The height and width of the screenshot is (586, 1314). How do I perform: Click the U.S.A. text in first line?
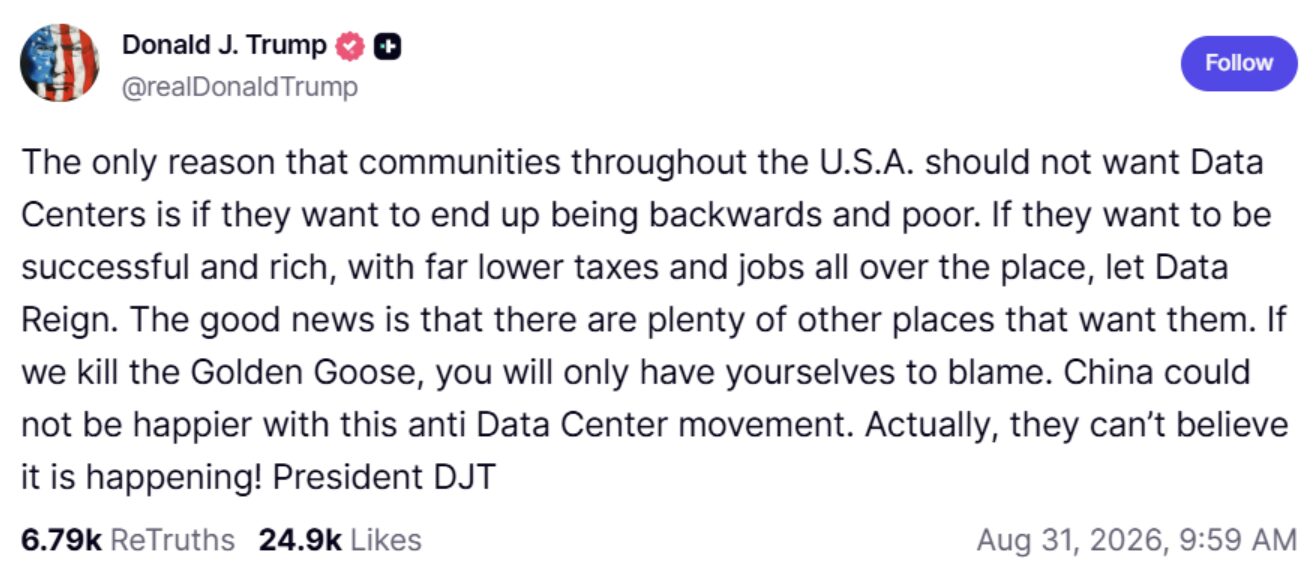(859, 161)
